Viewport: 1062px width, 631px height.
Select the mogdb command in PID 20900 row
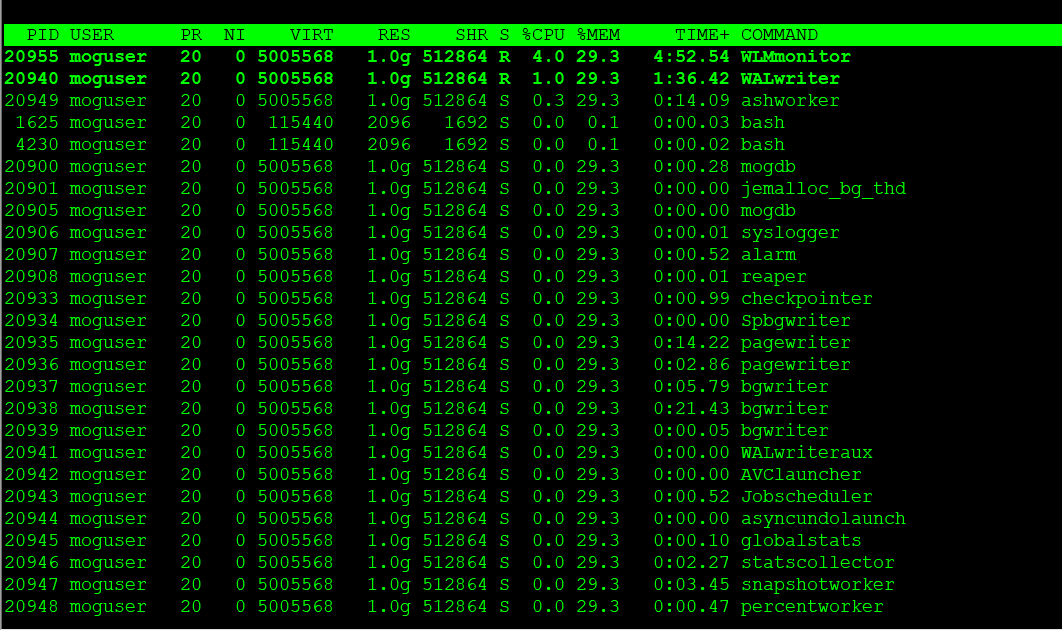[768, 167]
